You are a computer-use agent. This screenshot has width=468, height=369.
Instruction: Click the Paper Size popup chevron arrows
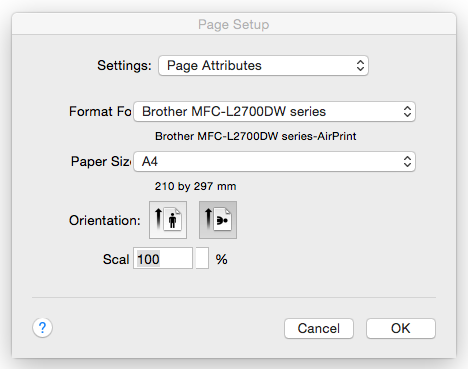(x=407, y=162)
